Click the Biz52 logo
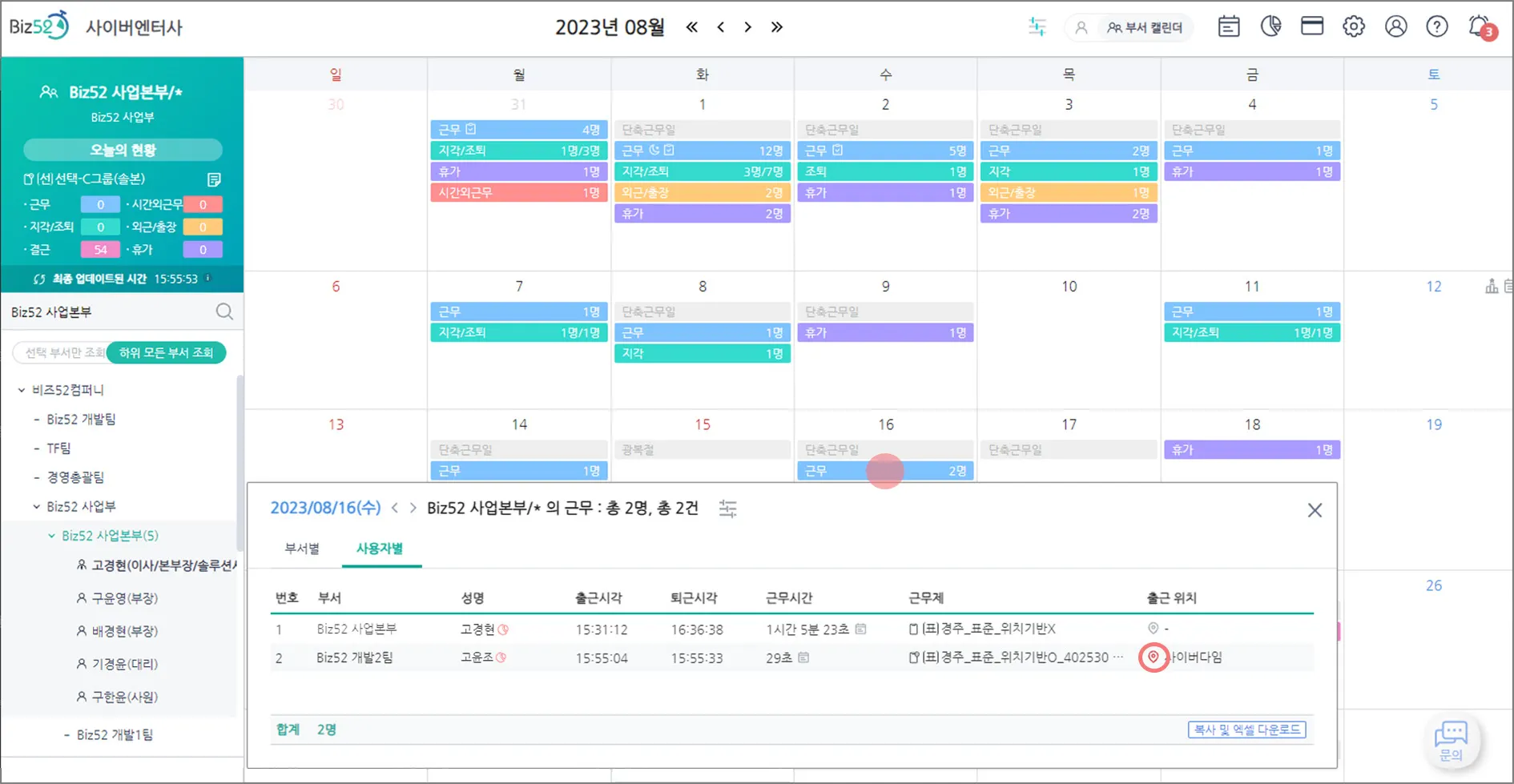This screenshot has width=1514, height=784. point(38,26)
